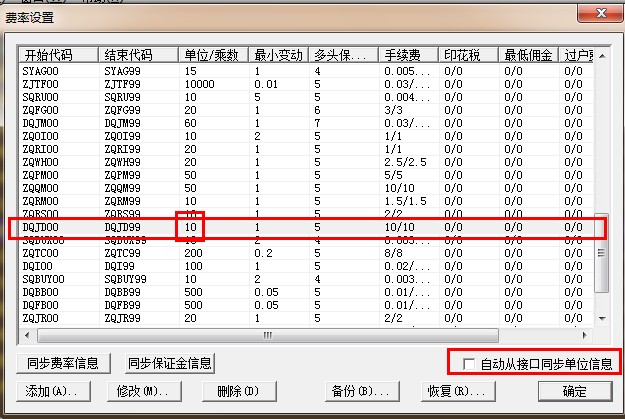625x419 pixels.
Task: Click the 同步保证金信息 button
Action: pos(170,363)
